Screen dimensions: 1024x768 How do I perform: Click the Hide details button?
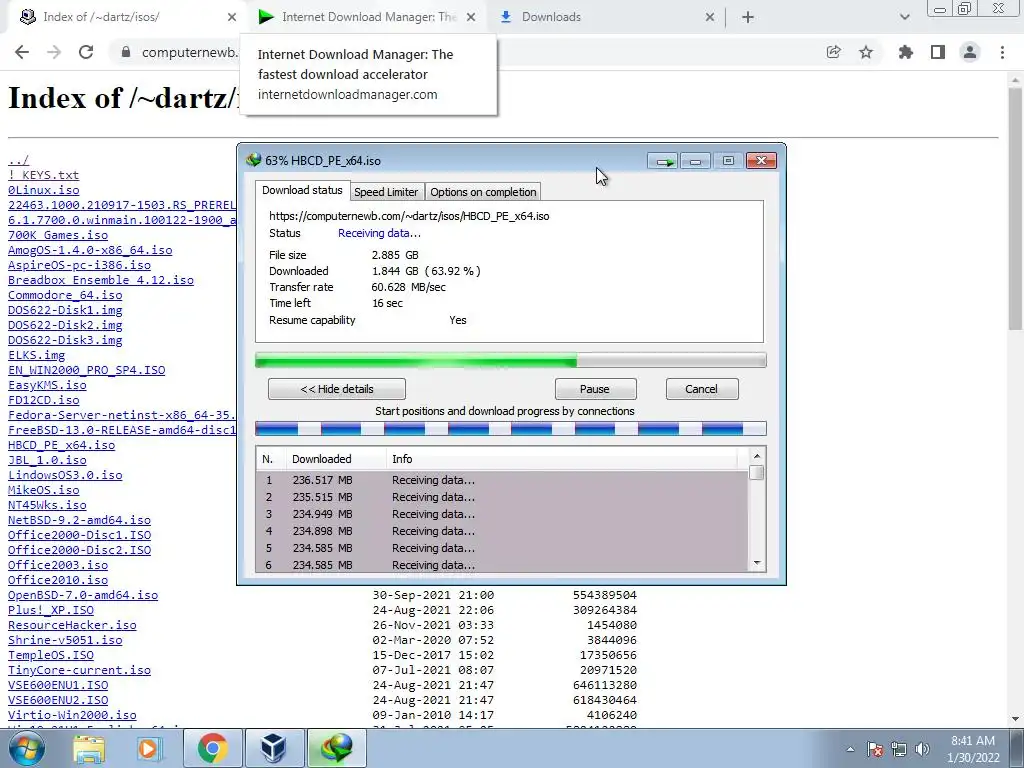pos(337,389)
